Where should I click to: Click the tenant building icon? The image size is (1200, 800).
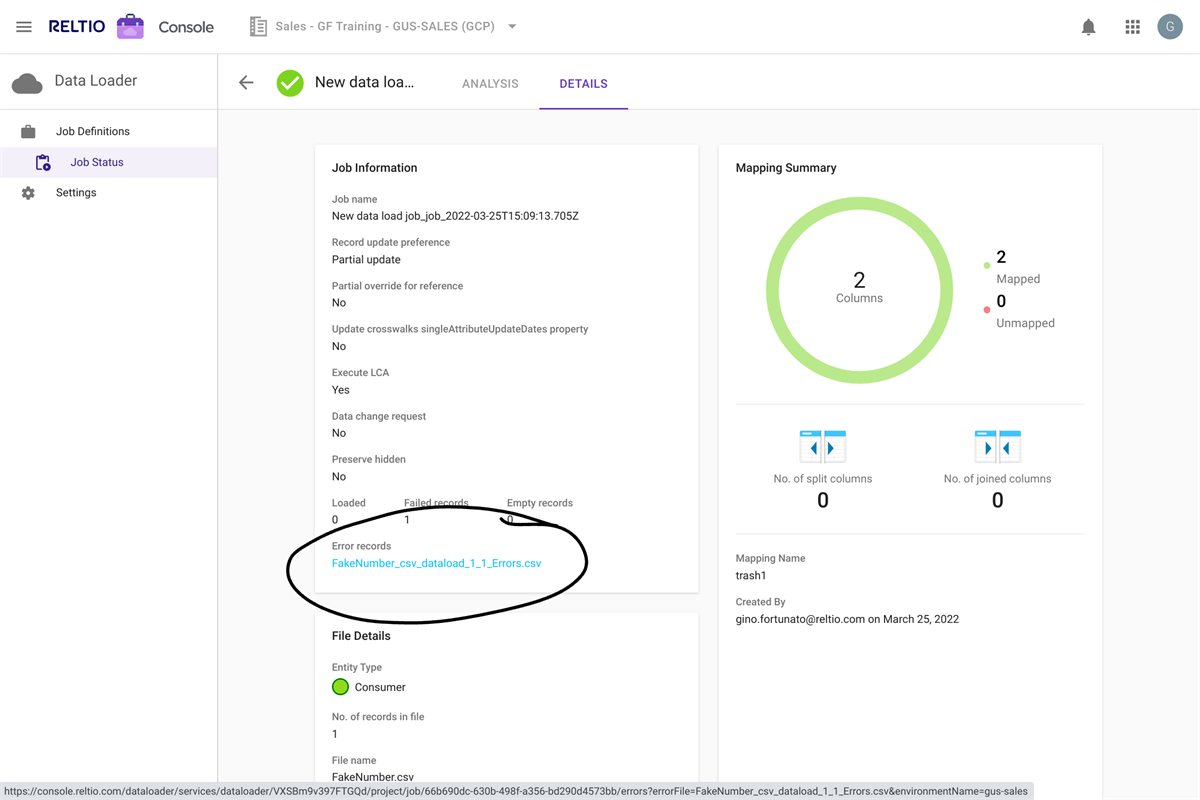(258, 27)
